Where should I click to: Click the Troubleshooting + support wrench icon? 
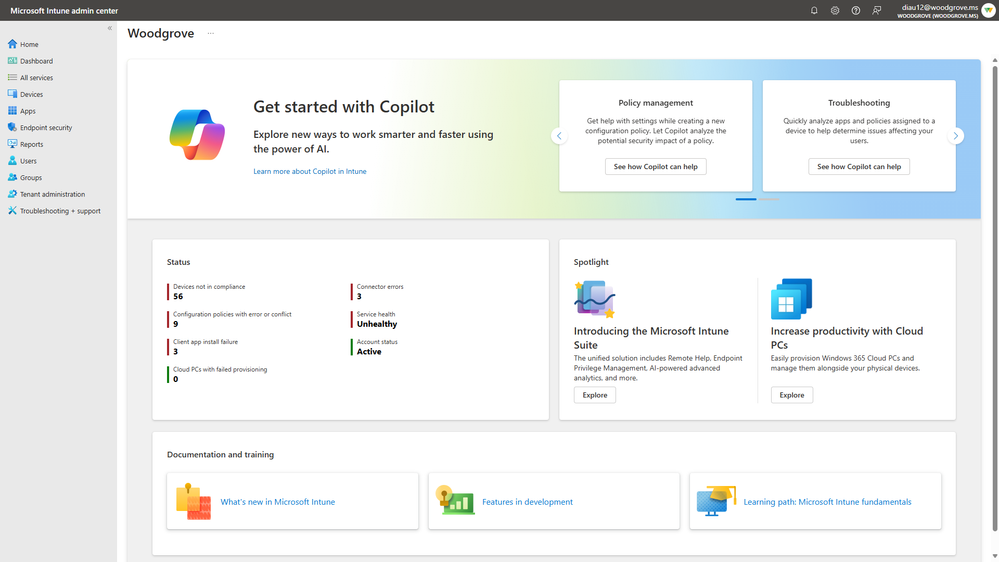click(x=12, y=210)
